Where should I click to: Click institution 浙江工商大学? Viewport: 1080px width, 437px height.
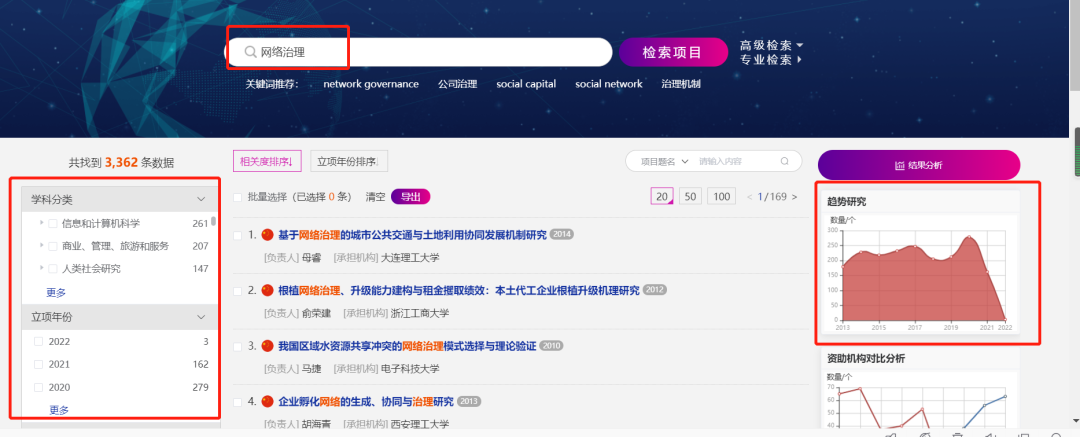419,313
